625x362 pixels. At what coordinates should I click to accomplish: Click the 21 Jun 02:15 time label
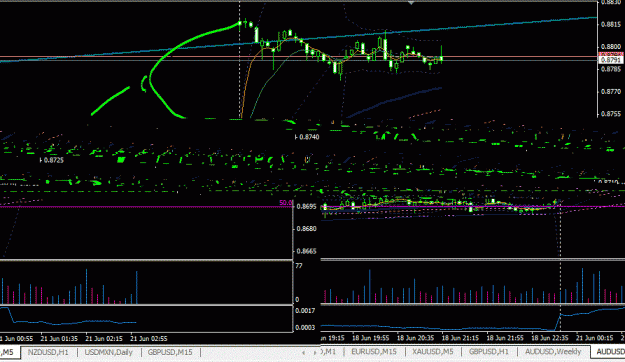pos(104,338)
